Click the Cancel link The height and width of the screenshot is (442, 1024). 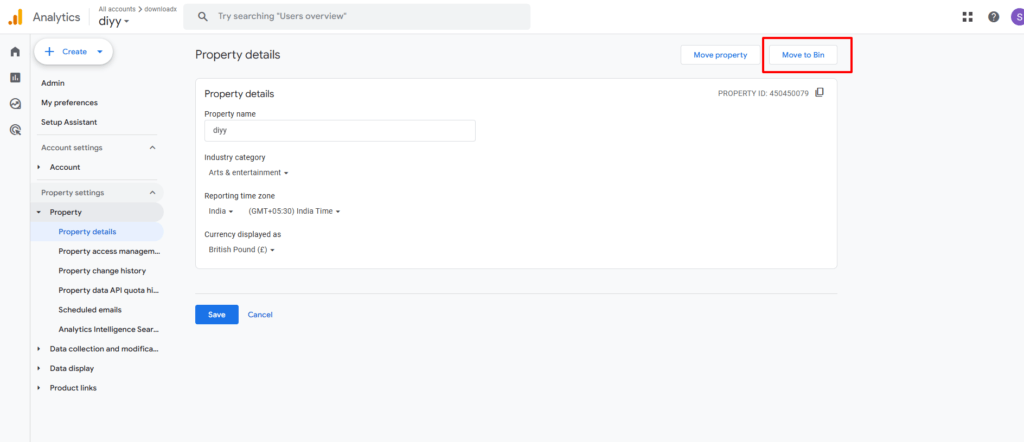(260, 315)
